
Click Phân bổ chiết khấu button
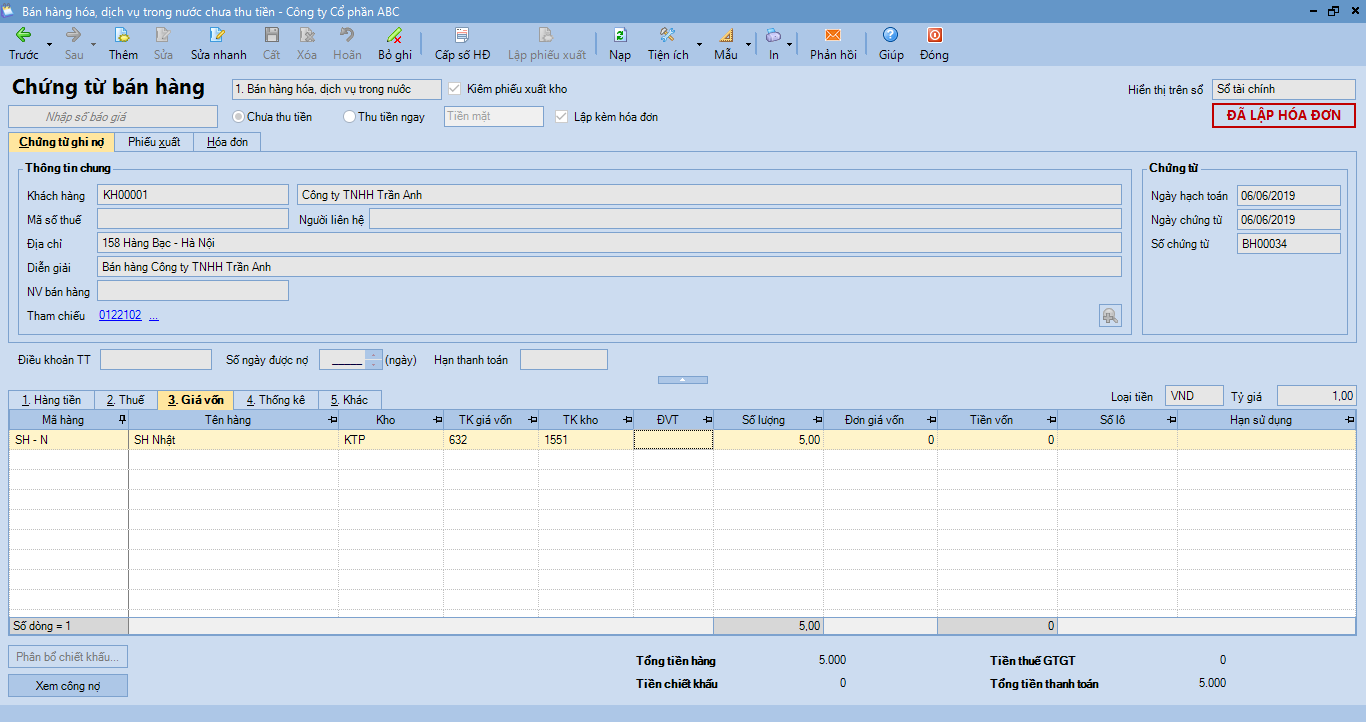coord(68,657)
